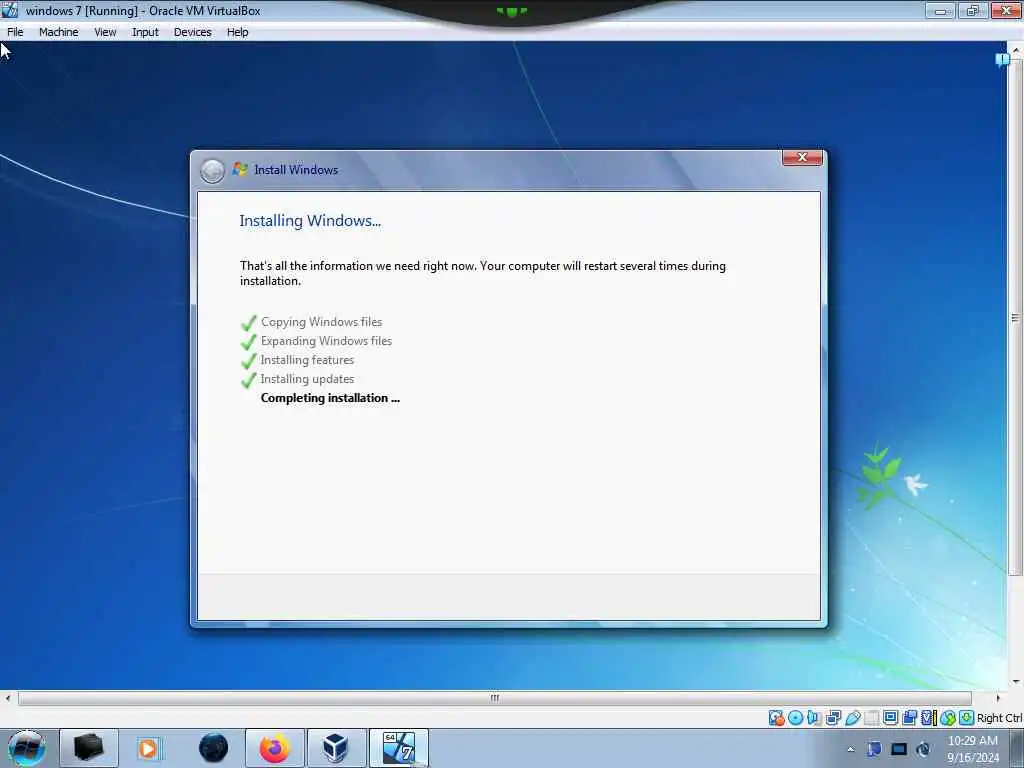
Task: Click the VirtualBox window title bar icon
Action: pyautogui.click(x=9, y=10)
